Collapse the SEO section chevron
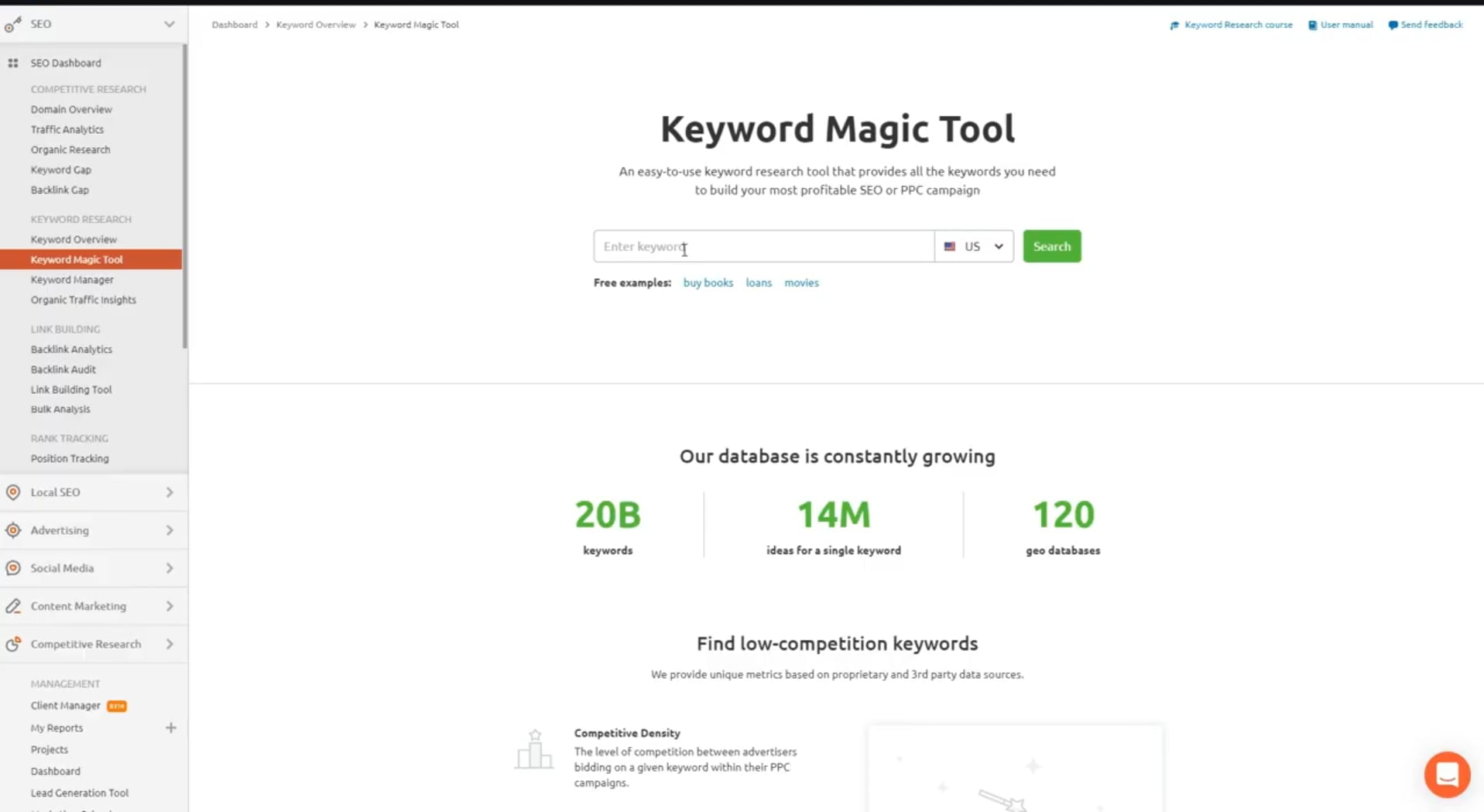Viewport: 1484px width, 812px height. (x=169, y=24)
